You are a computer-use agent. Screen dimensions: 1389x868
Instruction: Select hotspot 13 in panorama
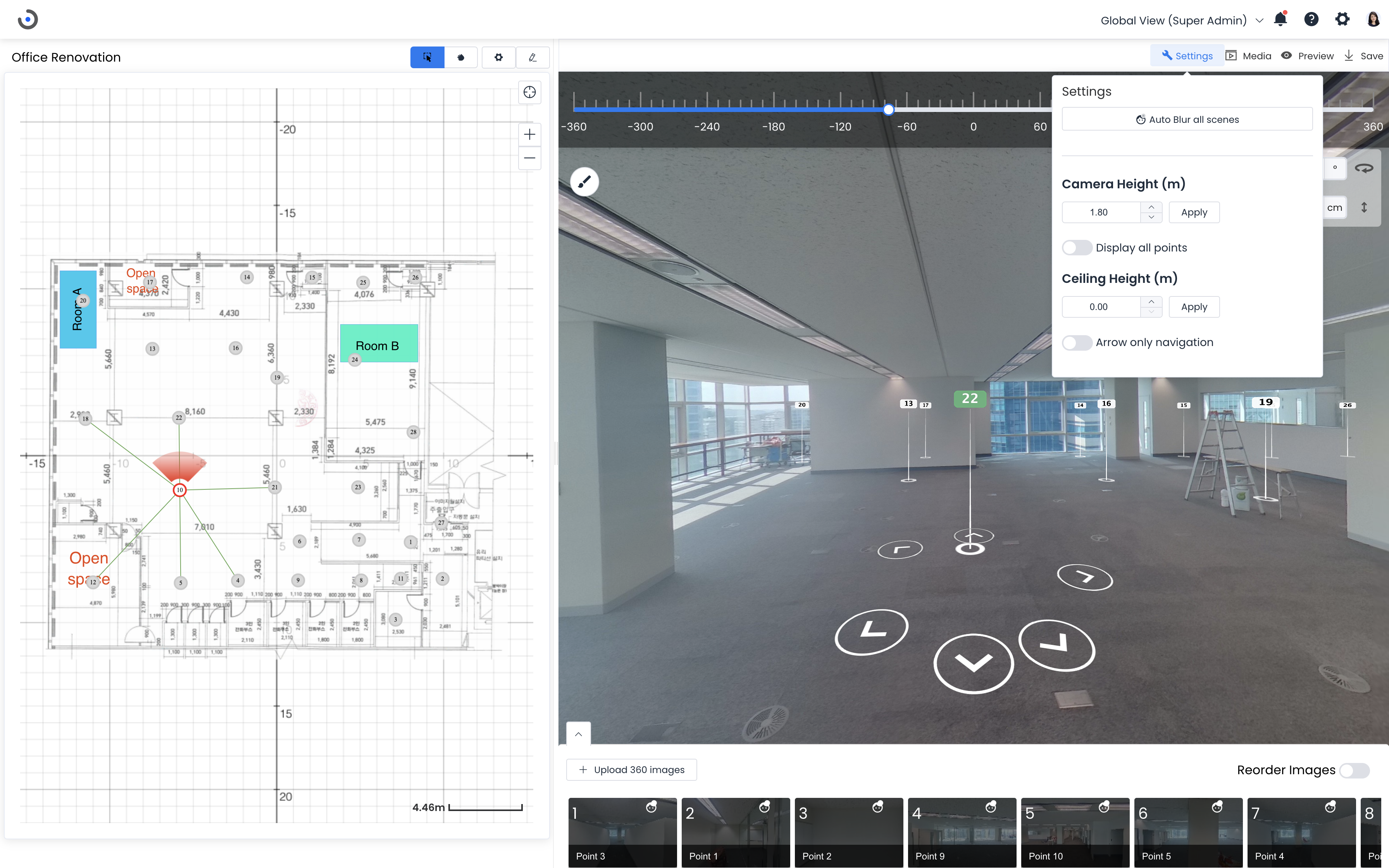[x=908, y=403]
